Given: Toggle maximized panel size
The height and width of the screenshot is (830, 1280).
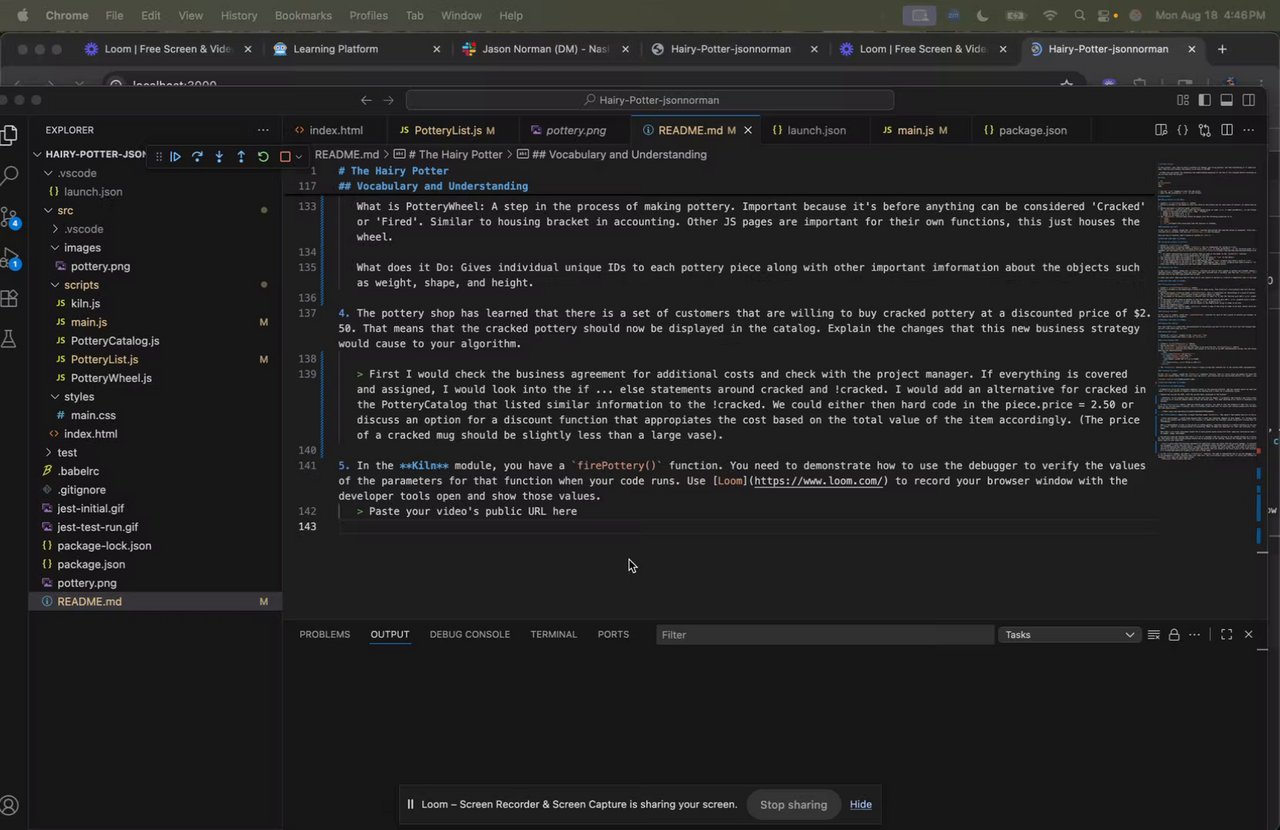Looking at the screenshot, I should click(x=1227, y=635).
